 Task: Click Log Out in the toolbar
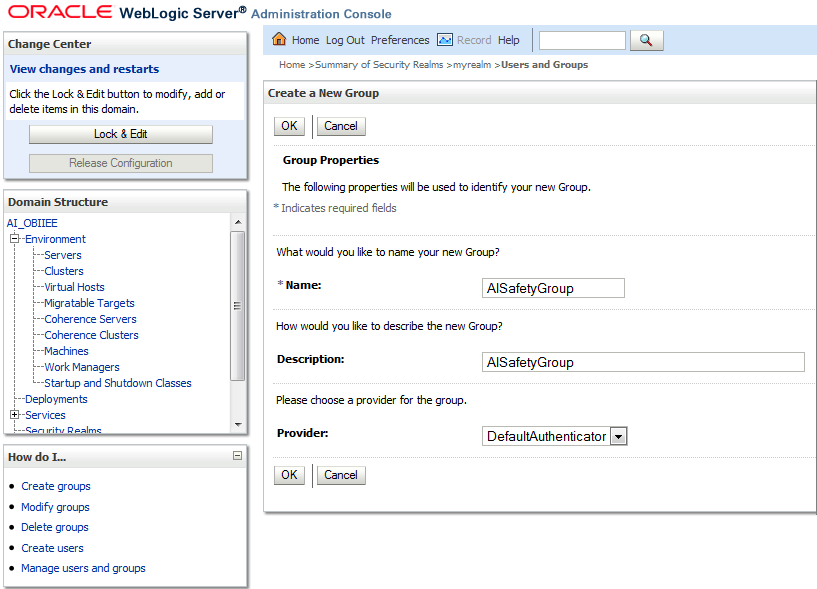[x=345, y=40]
